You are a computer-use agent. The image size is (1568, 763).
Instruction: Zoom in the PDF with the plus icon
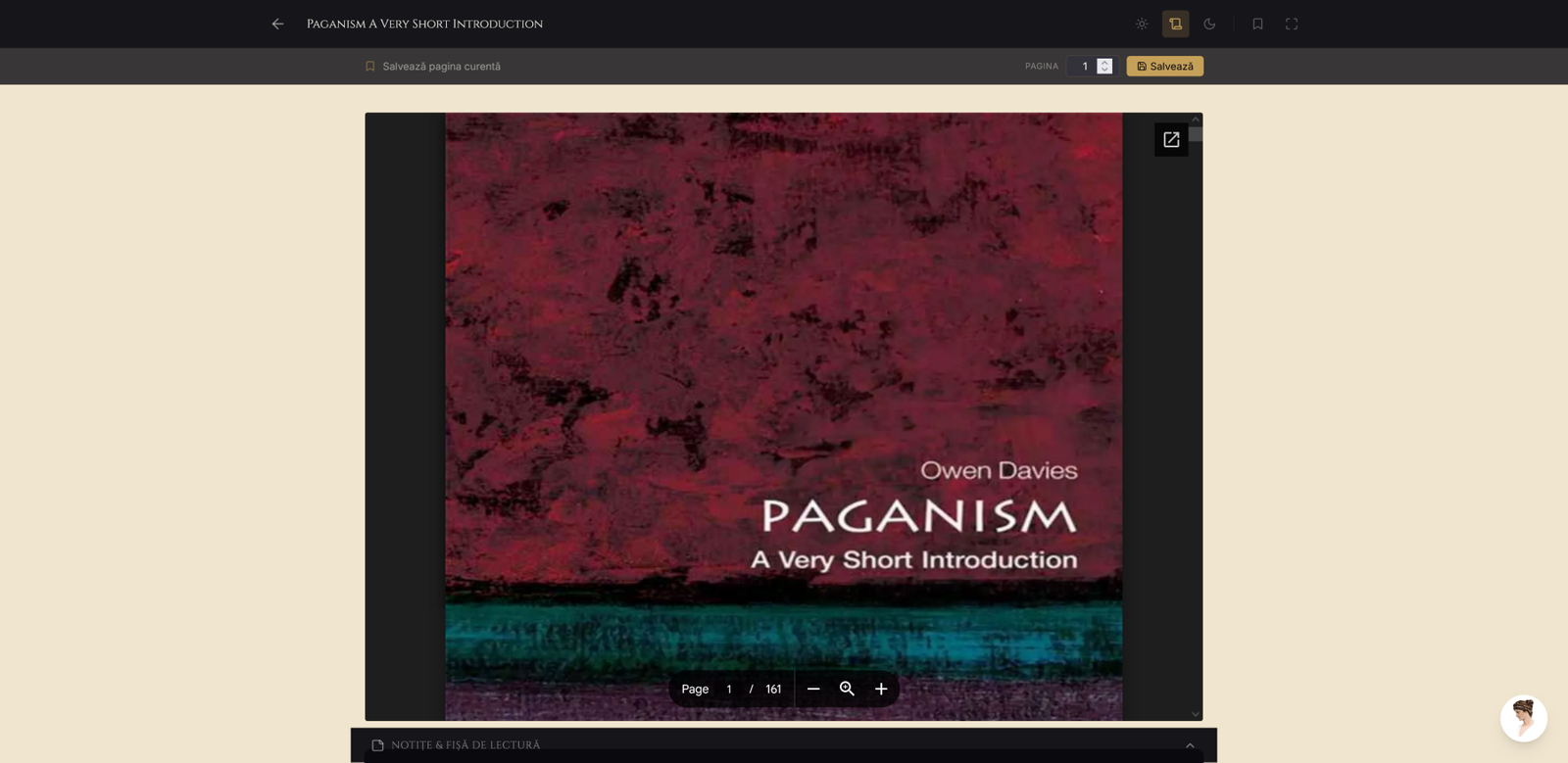(881, 689)
